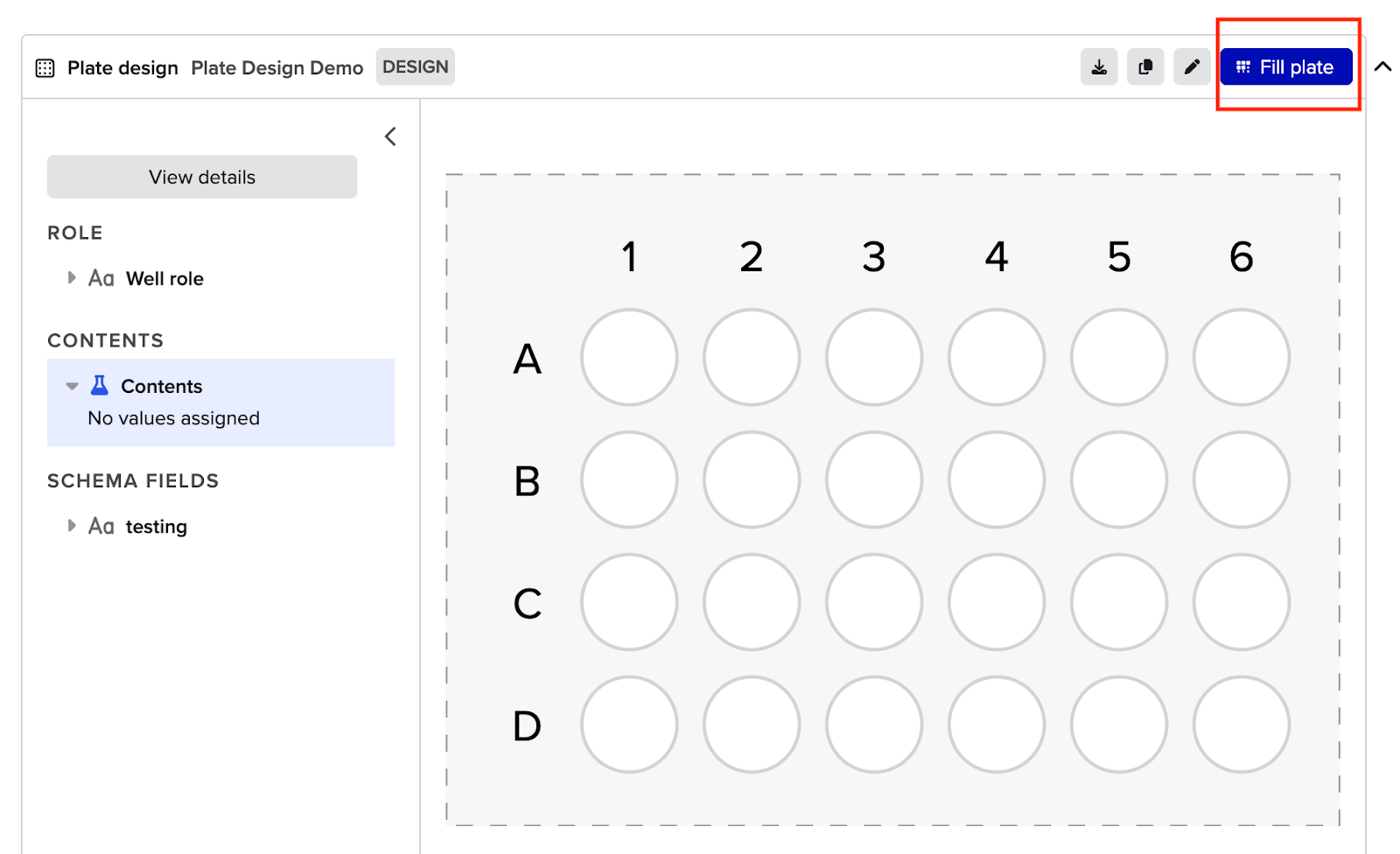Select well A1 on the plate
This screenshot has height=854, width=1400.
click(x=629, y=357)
